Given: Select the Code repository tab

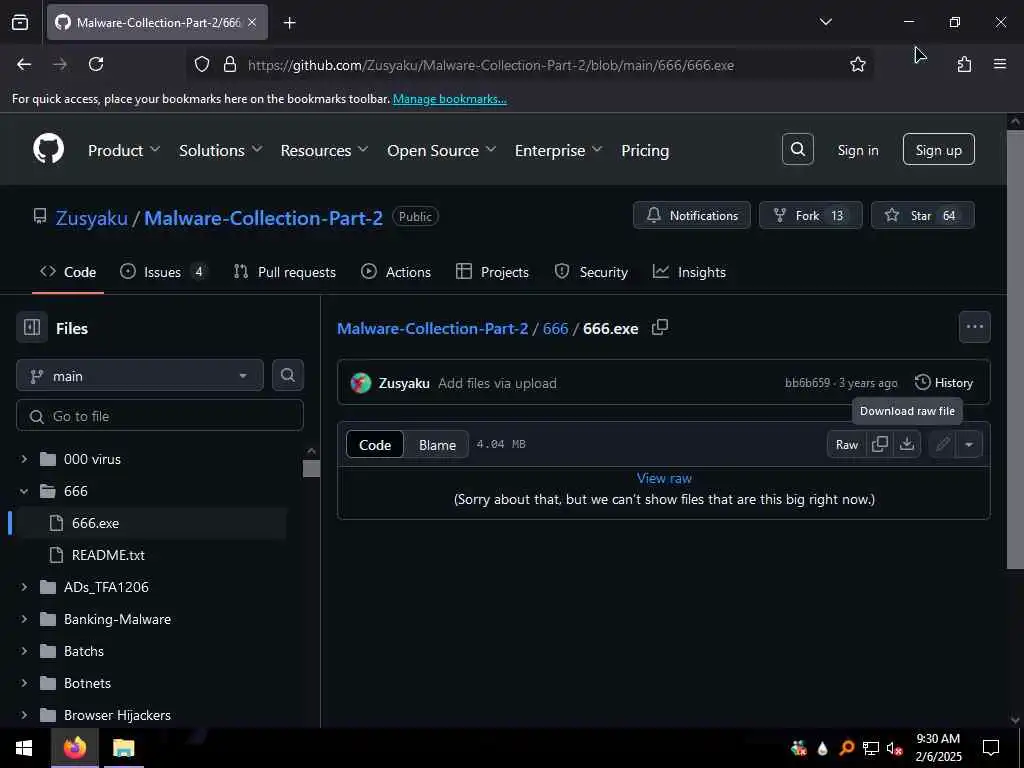Looking at the screenshot, I should click(68, 272).
